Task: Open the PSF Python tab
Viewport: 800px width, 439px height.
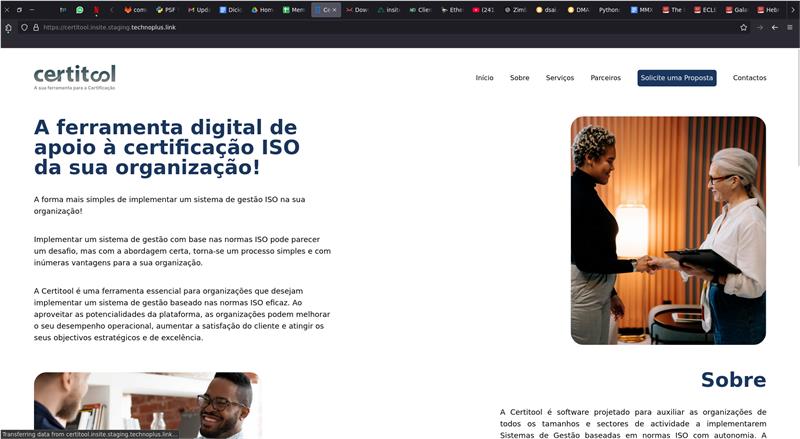Action: [x=166, y=10]
